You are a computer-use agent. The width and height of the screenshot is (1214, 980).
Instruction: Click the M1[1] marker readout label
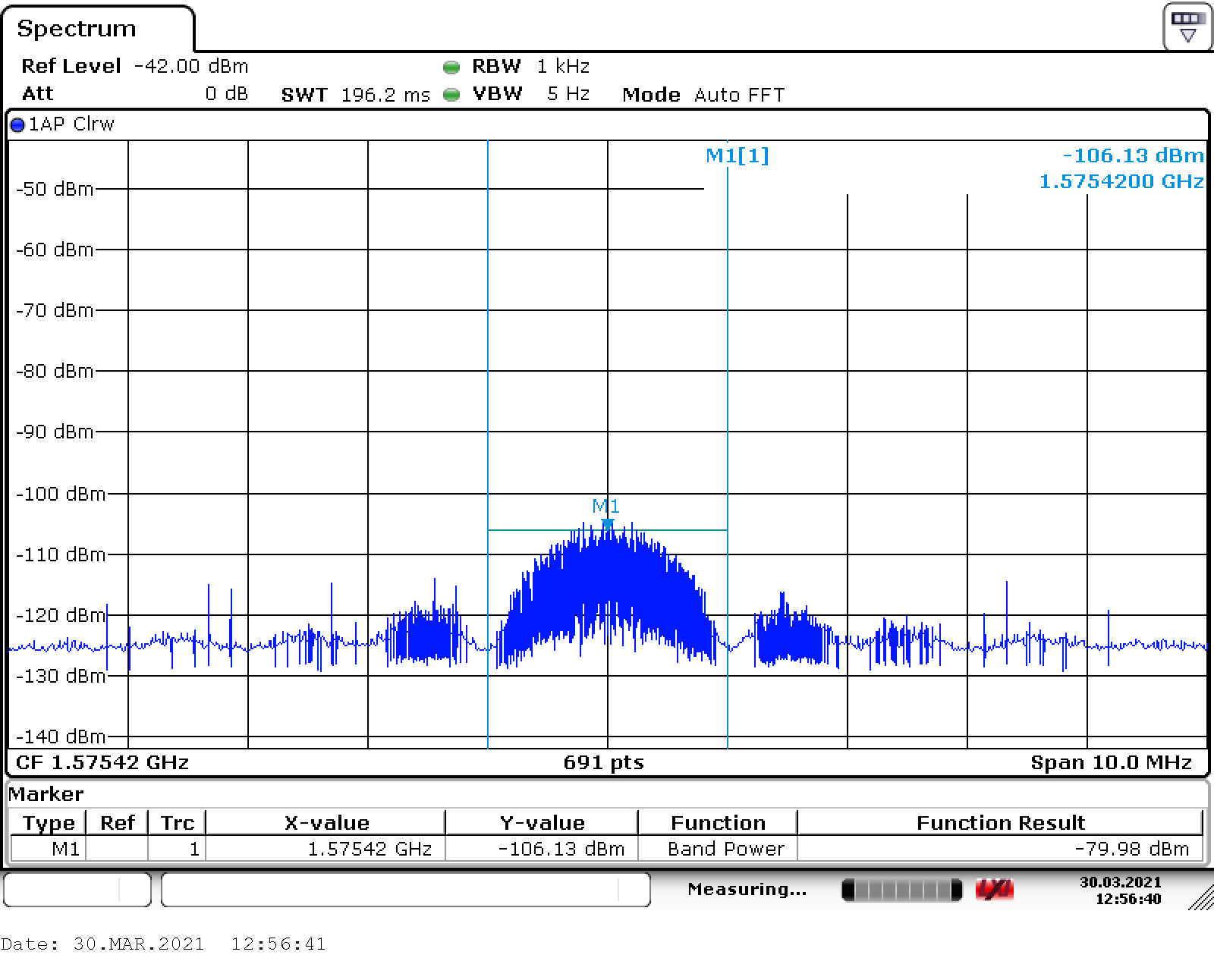(737, 156)
